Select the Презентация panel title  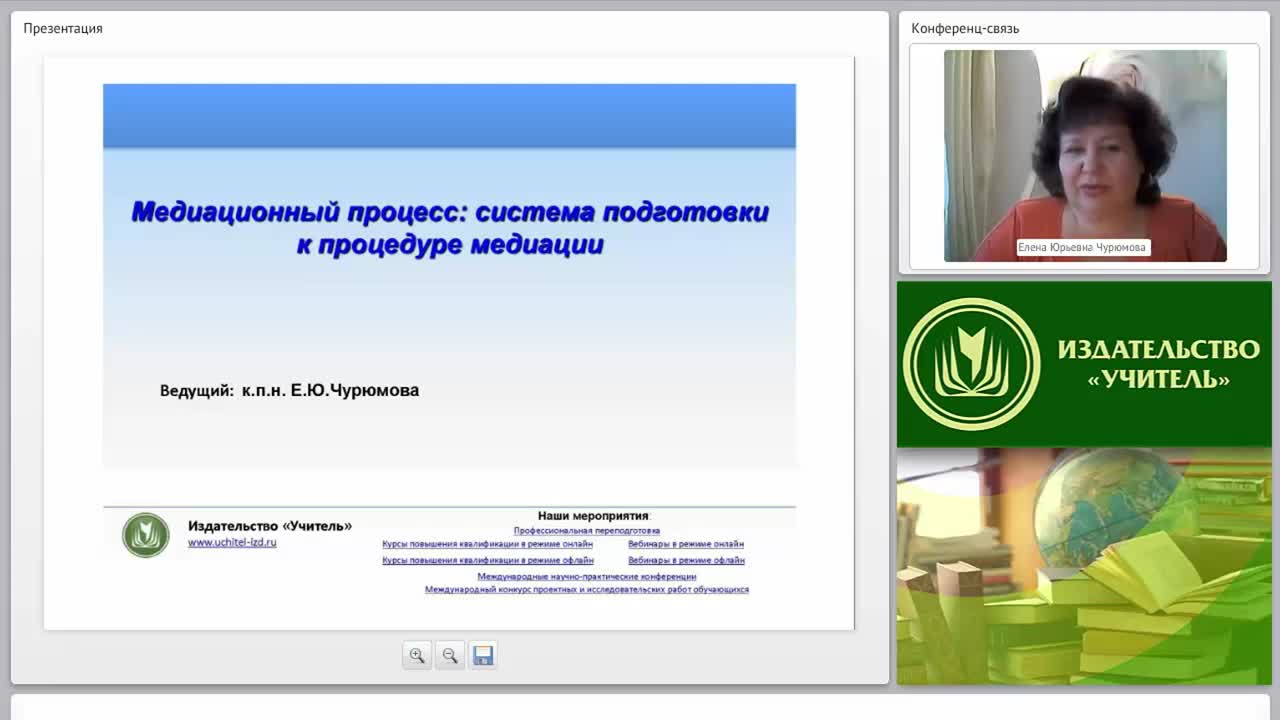(63, 28)
